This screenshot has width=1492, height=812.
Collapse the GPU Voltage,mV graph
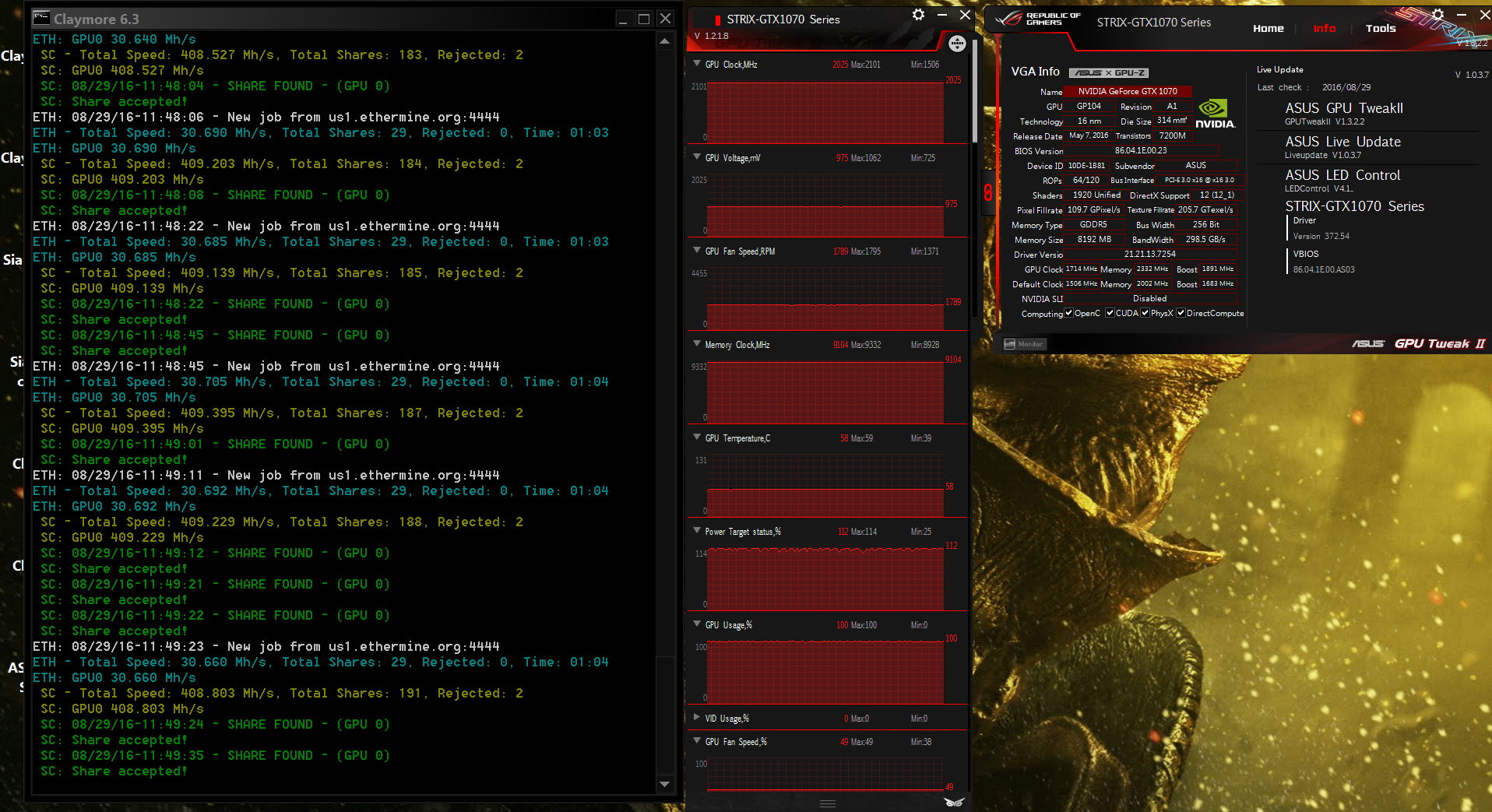click(x=696, y=157)
